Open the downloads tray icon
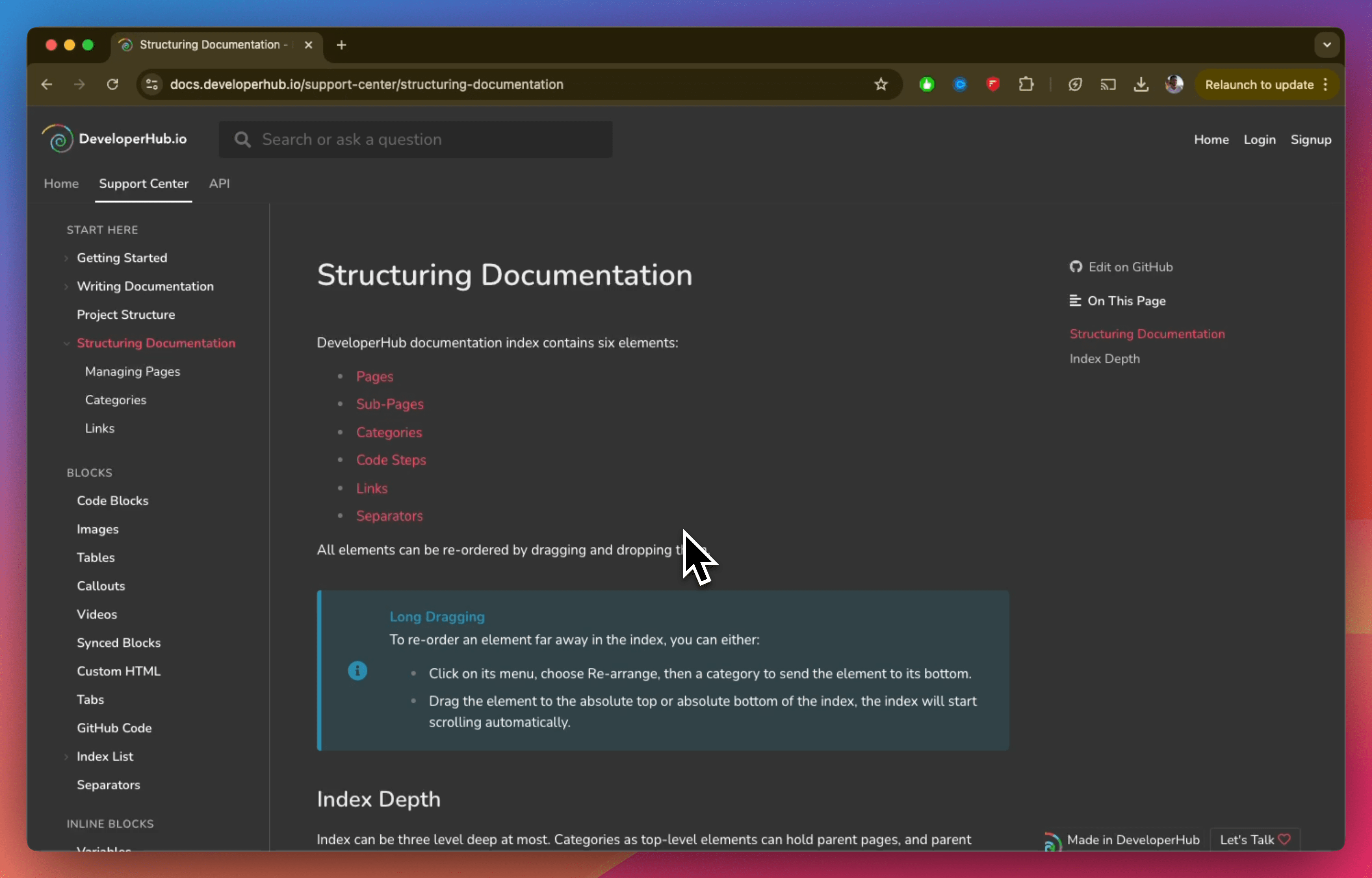Viewport: 1372px width, 878px height. [1141, 85]
